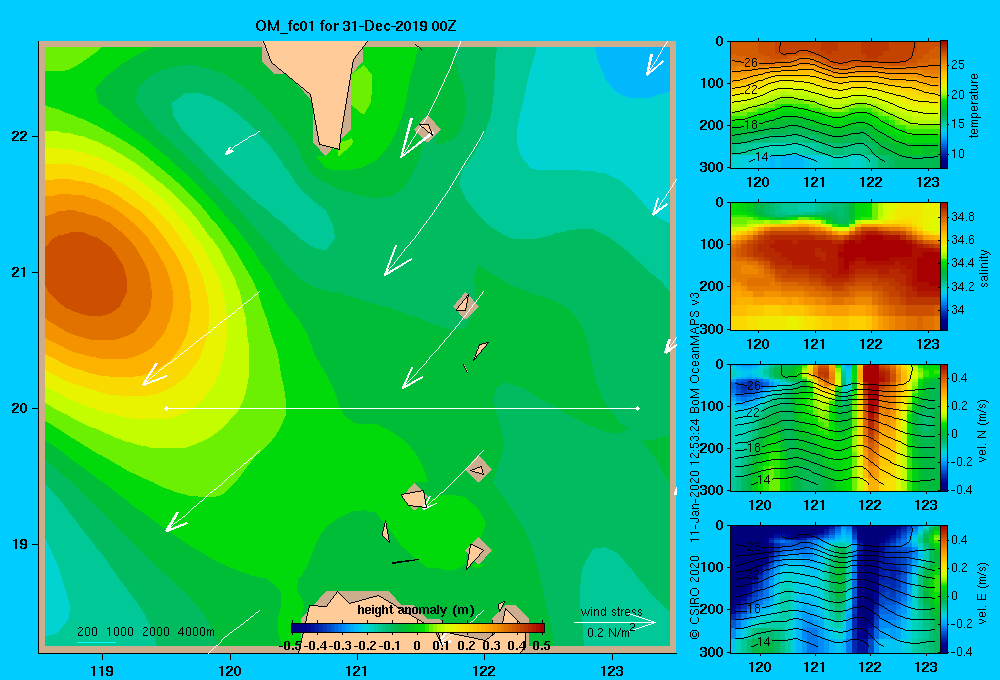Click longitude tick label 121 on main map
This screenshot has height=680, width=1000.
pyautogui.click(x=357, y=670)
